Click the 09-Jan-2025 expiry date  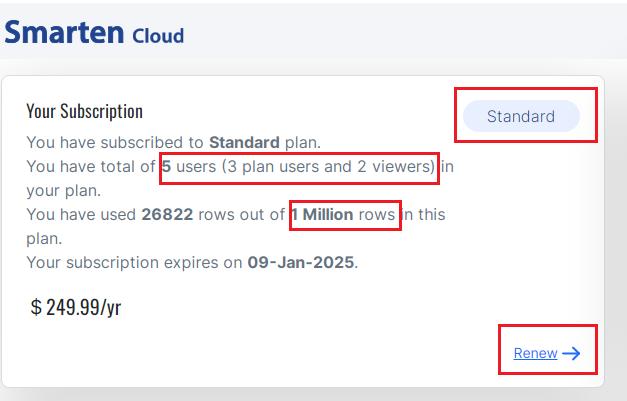pyautogui.click(x=301, y=263)
